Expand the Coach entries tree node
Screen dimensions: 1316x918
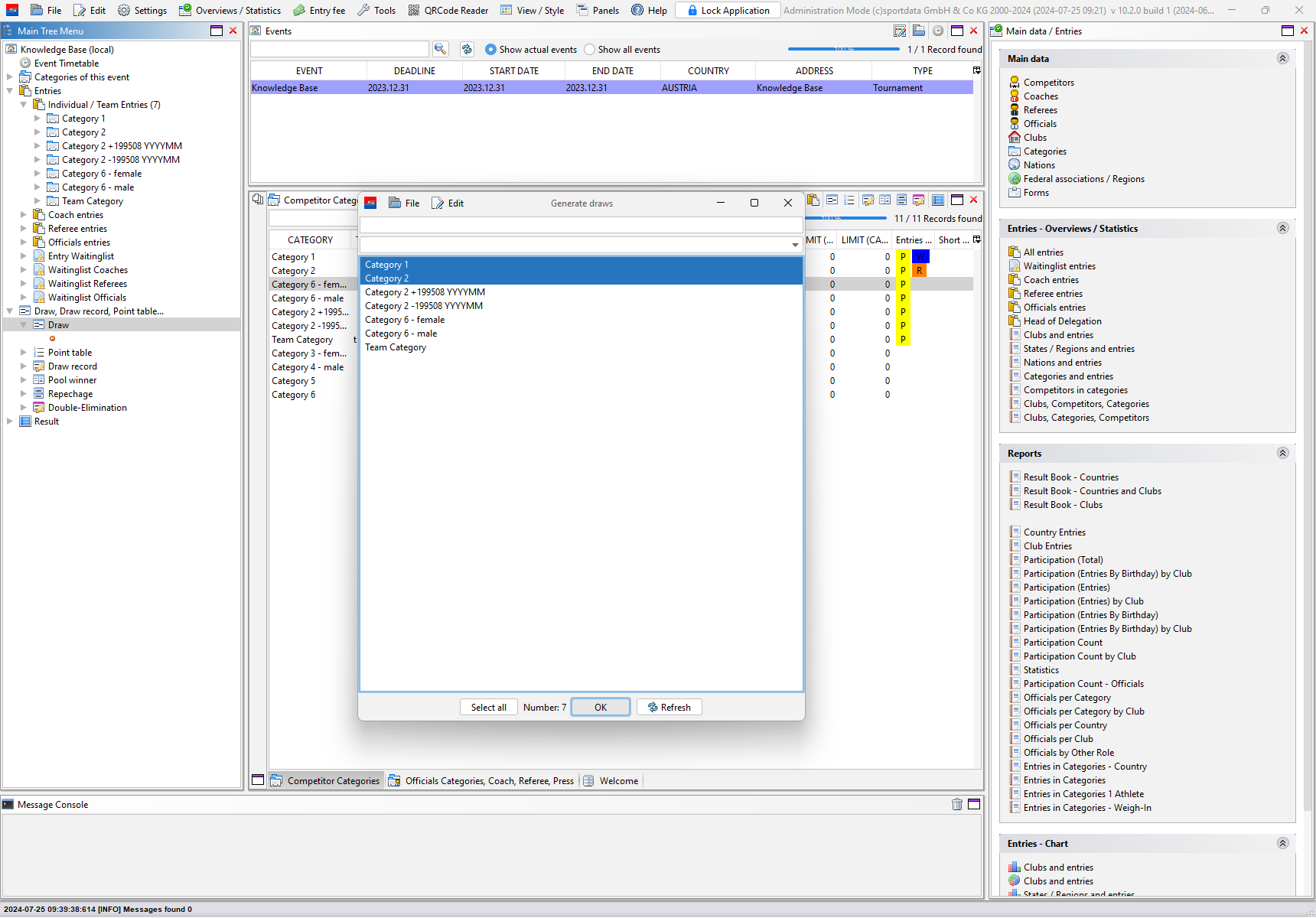pyautogui.click(x=23, y=215)
